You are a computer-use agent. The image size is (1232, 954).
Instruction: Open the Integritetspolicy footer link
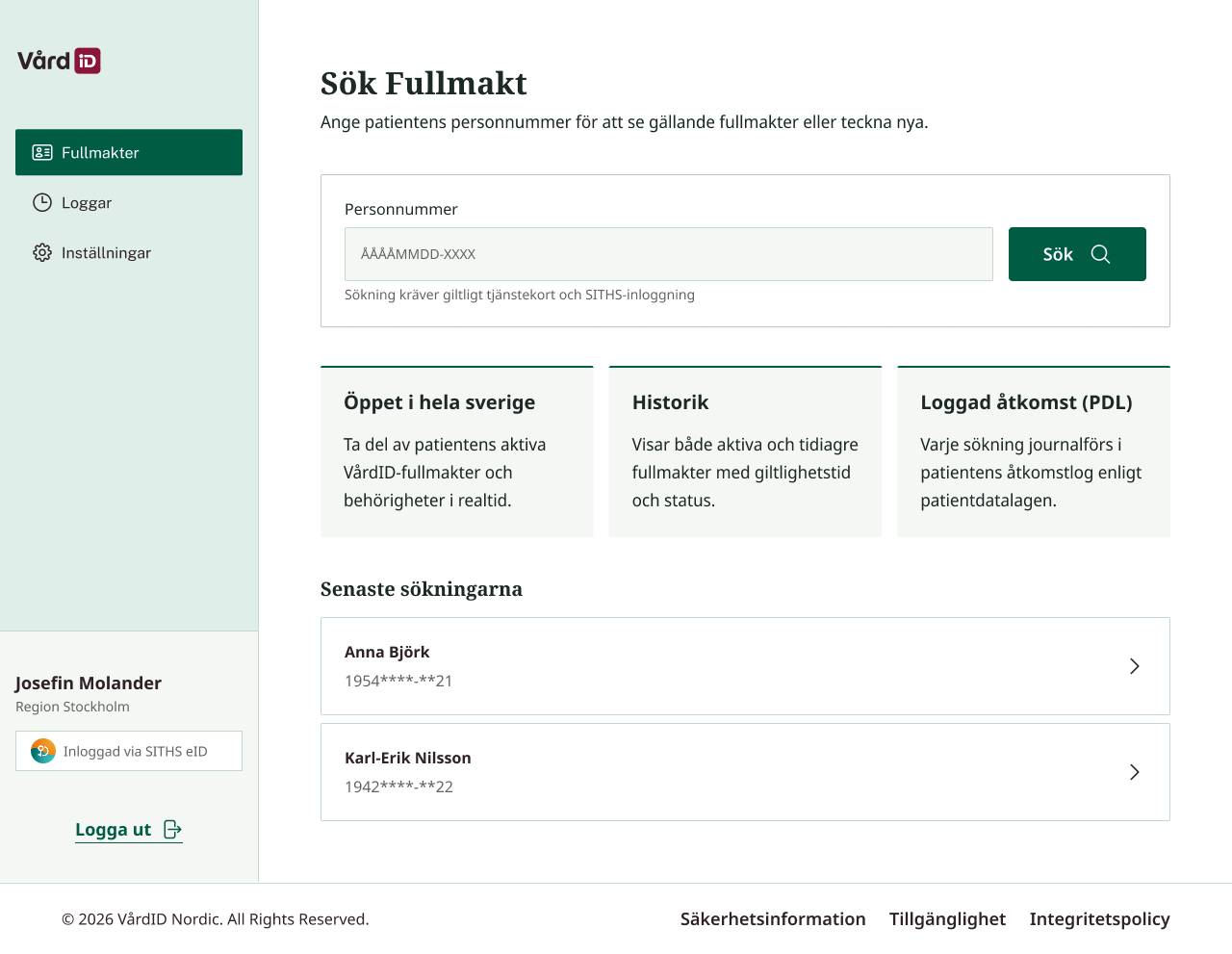[x=1099, y=919]
